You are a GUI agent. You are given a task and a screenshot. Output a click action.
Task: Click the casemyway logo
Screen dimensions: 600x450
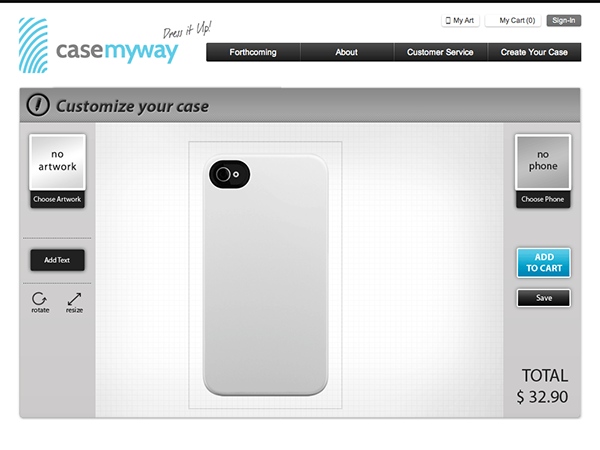tap(98, 46)
